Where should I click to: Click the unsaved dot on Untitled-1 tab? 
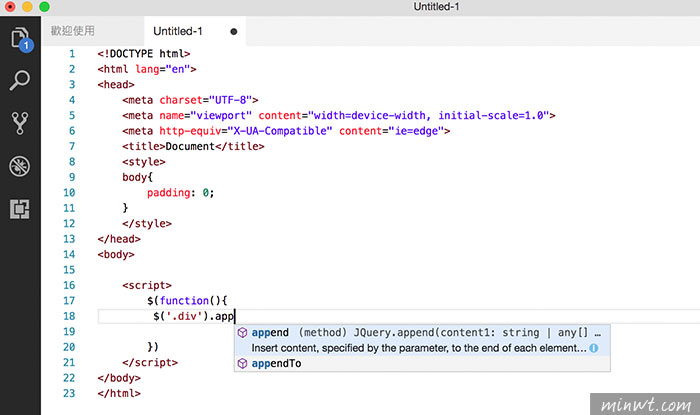point(233,32)
